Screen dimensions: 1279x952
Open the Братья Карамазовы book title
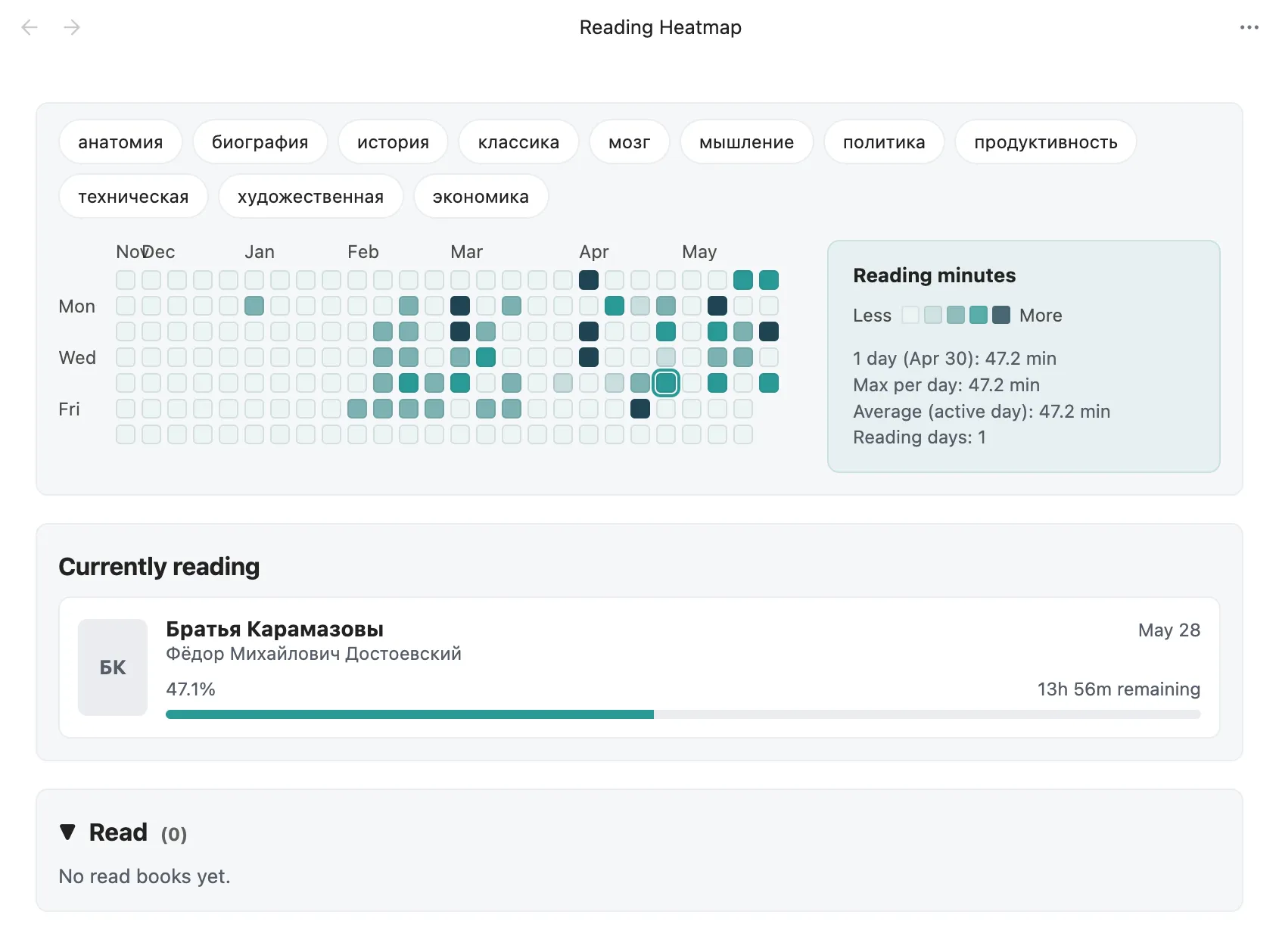[275, 629]
